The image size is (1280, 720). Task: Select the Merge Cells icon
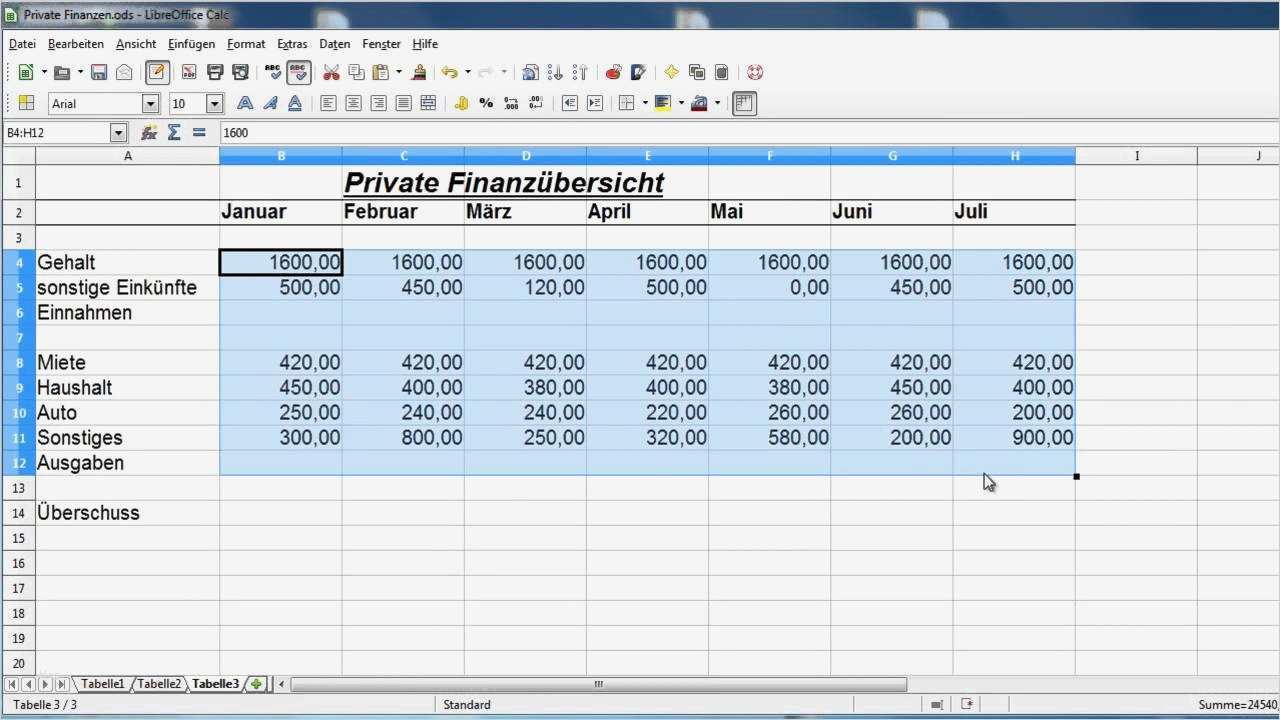[428, 103]
